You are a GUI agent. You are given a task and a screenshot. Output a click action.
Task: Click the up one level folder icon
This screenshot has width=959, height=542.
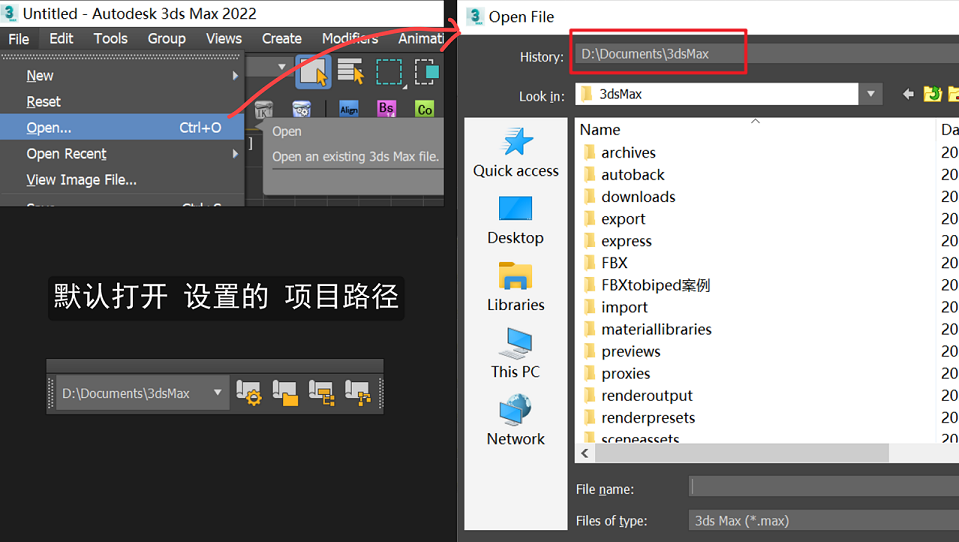pos(932,94)
